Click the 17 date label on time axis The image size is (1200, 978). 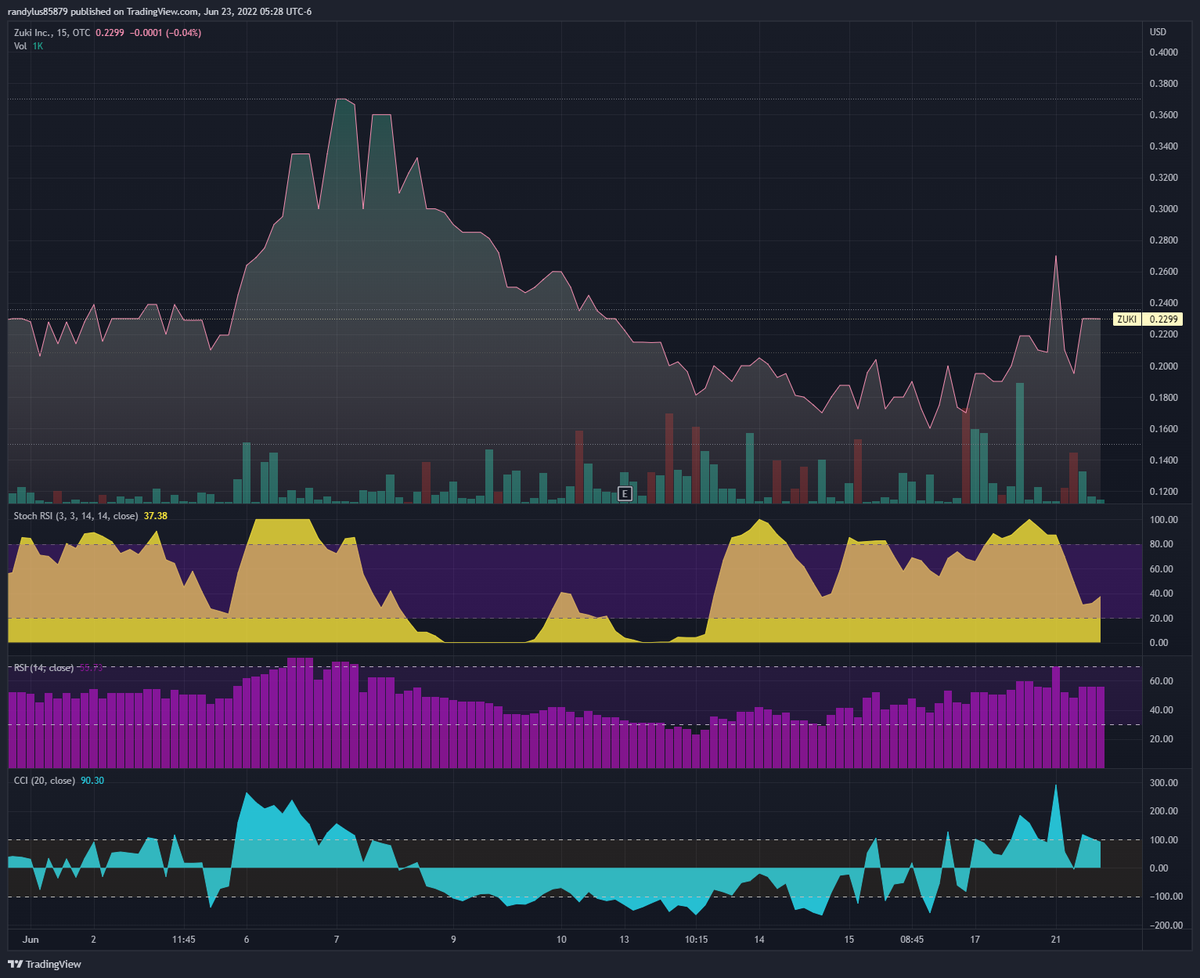point(976,940)
